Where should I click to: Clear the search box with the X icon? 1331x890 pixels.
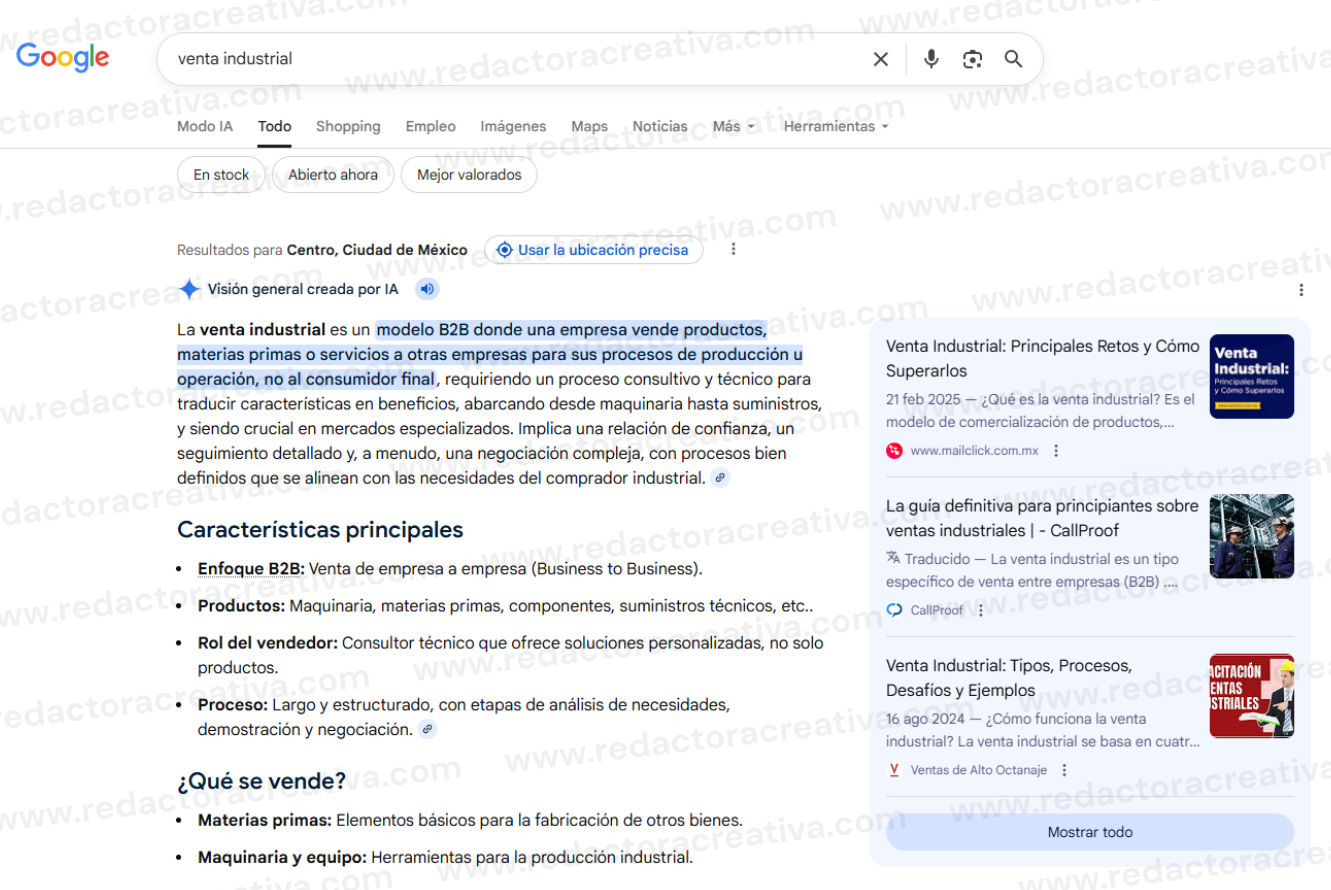click(x=881, y=59)
